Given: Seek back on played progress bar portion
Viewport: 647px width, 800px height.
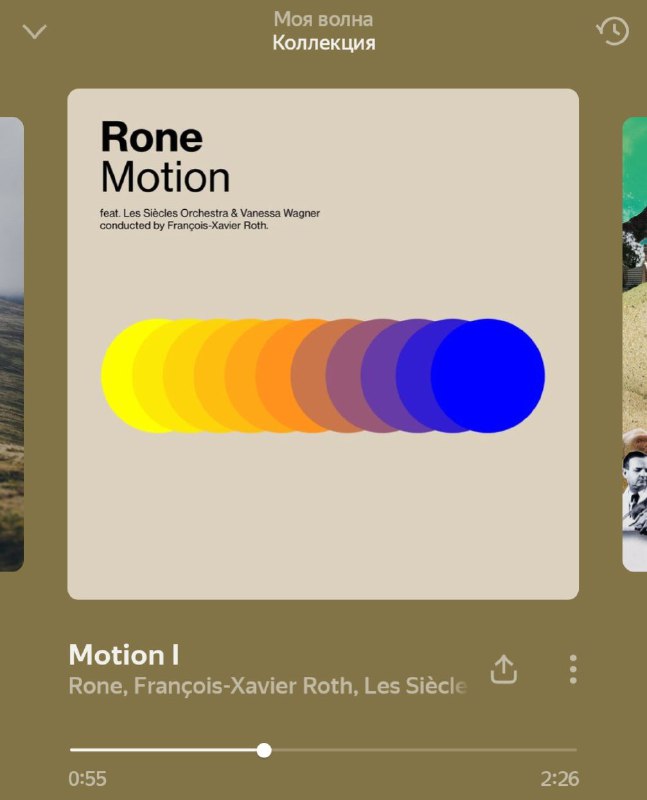Looking at the screenshot, I should click(163, 750).
